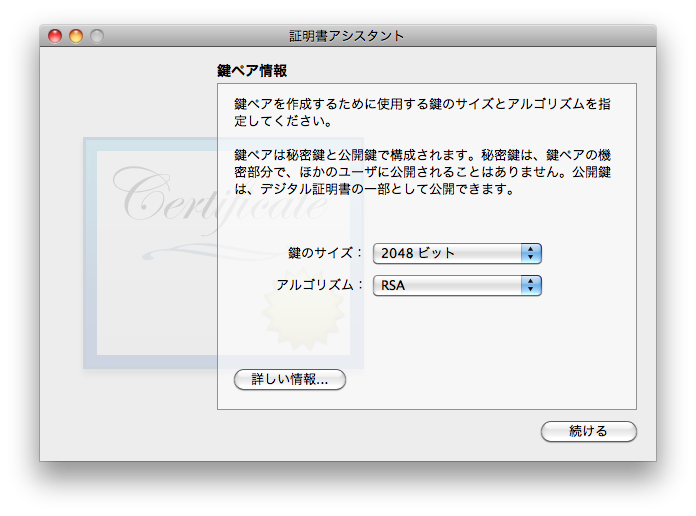
Task: Click the 鍵ペア情報 heading
Action: point(252,71)
